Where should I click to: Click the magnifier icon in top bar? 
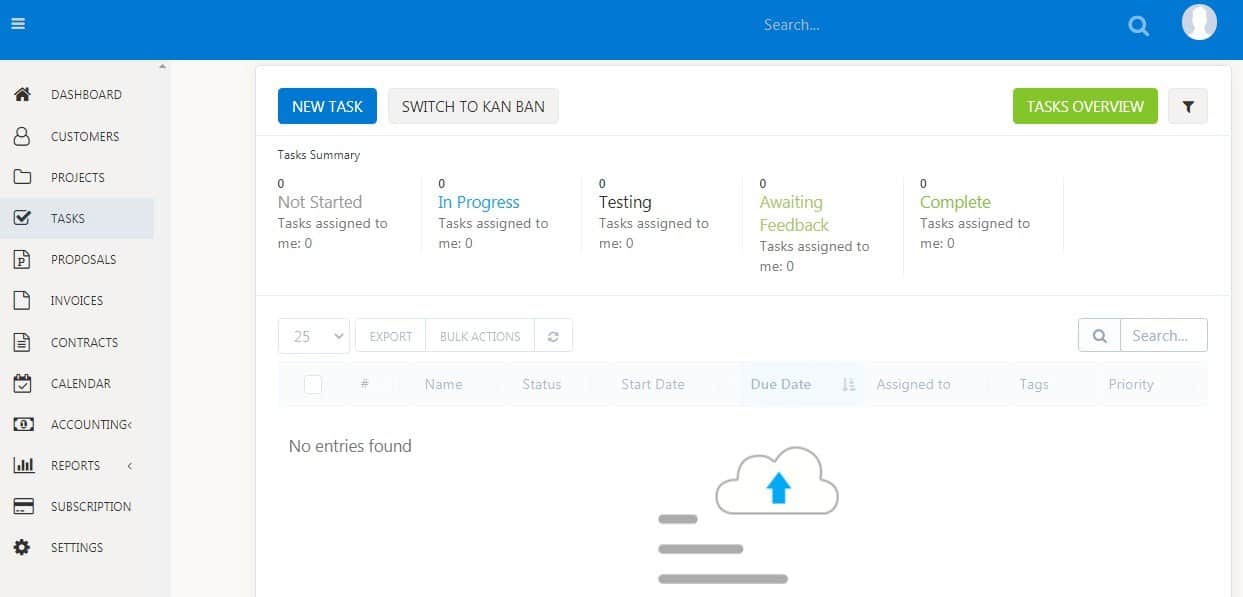click(x=1138, y=26)
